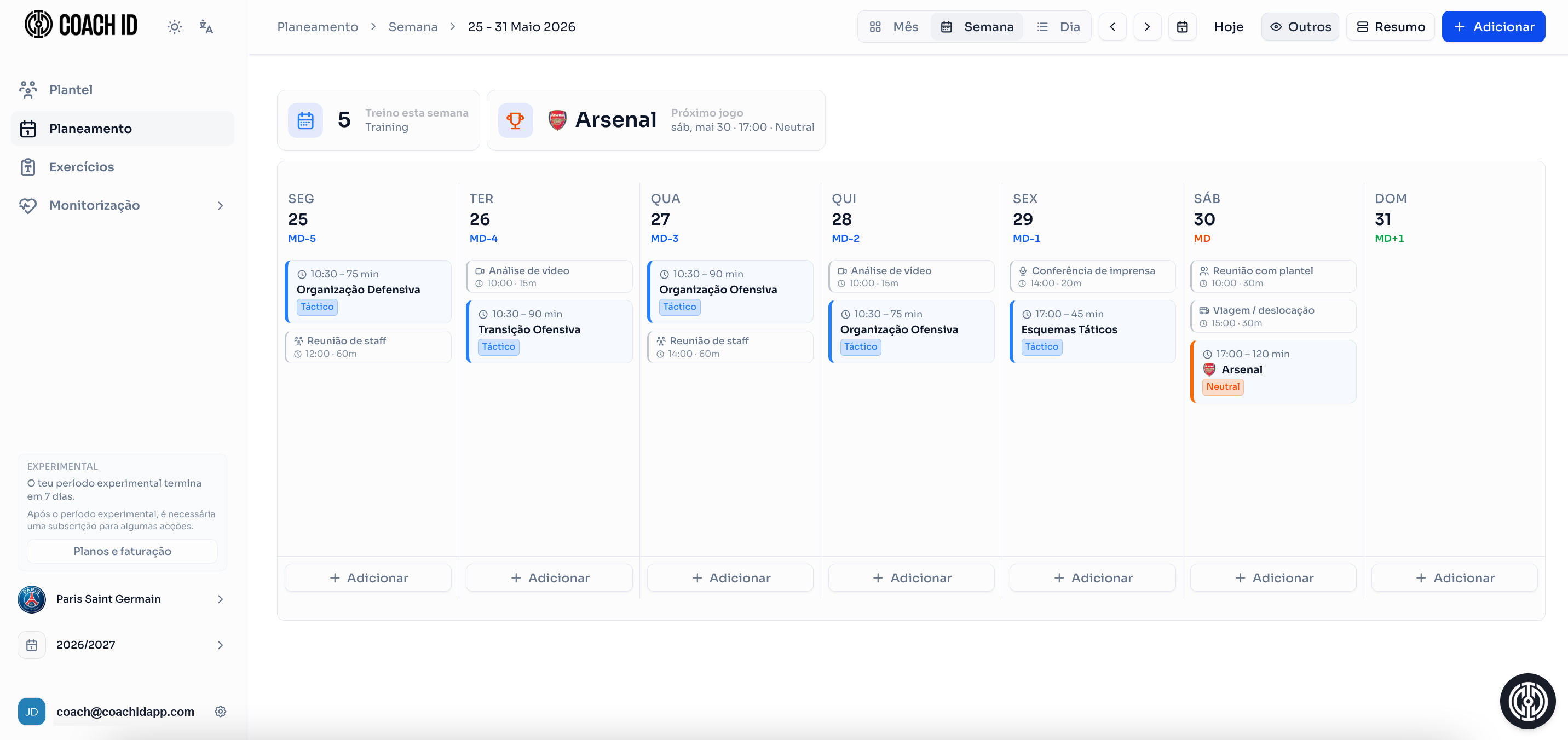Open Viagem / deslocação event
This screenshot has width=1568, height=740.
click(x=1273, y=316)
